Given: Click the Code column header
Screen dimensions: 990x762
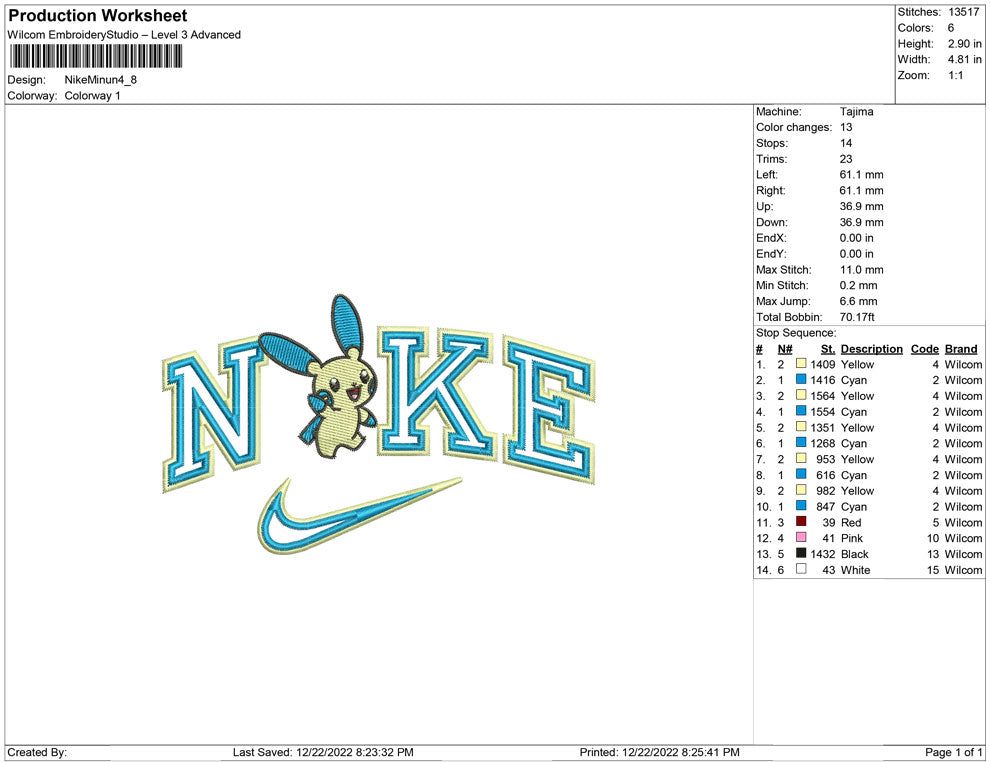Looking at the screenshot, I should [925, 349].
